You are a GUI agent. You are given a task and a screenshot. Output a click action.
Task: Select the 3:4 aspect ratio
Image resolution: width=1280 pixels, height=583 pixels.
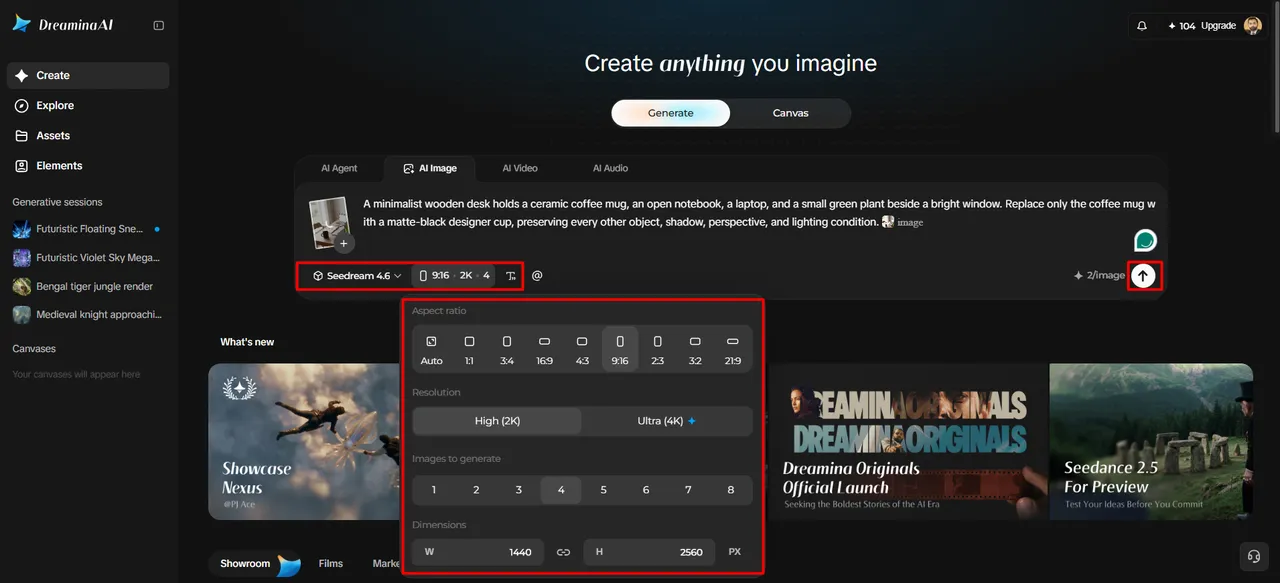tap(507, 350)
